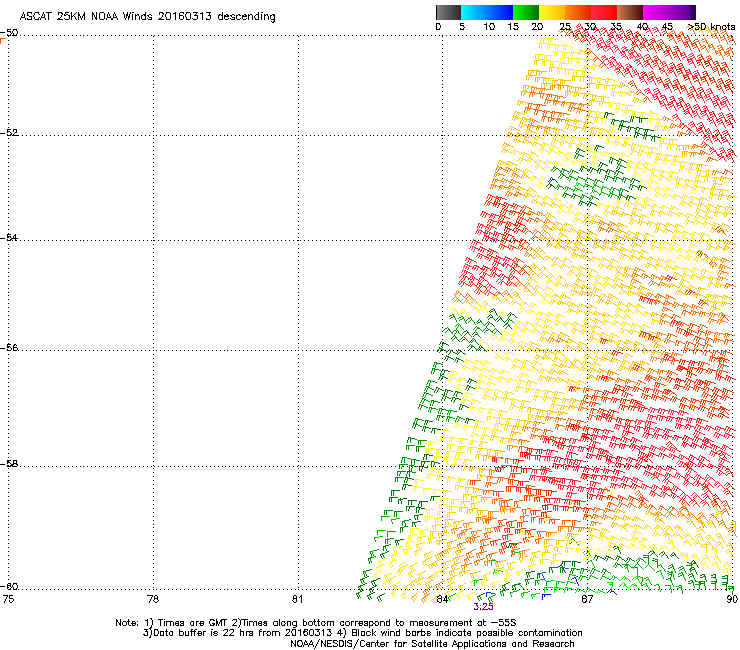The image size is (740, 650).
Task: Click the '75' longitude axis label
Action: click(8, 599)
